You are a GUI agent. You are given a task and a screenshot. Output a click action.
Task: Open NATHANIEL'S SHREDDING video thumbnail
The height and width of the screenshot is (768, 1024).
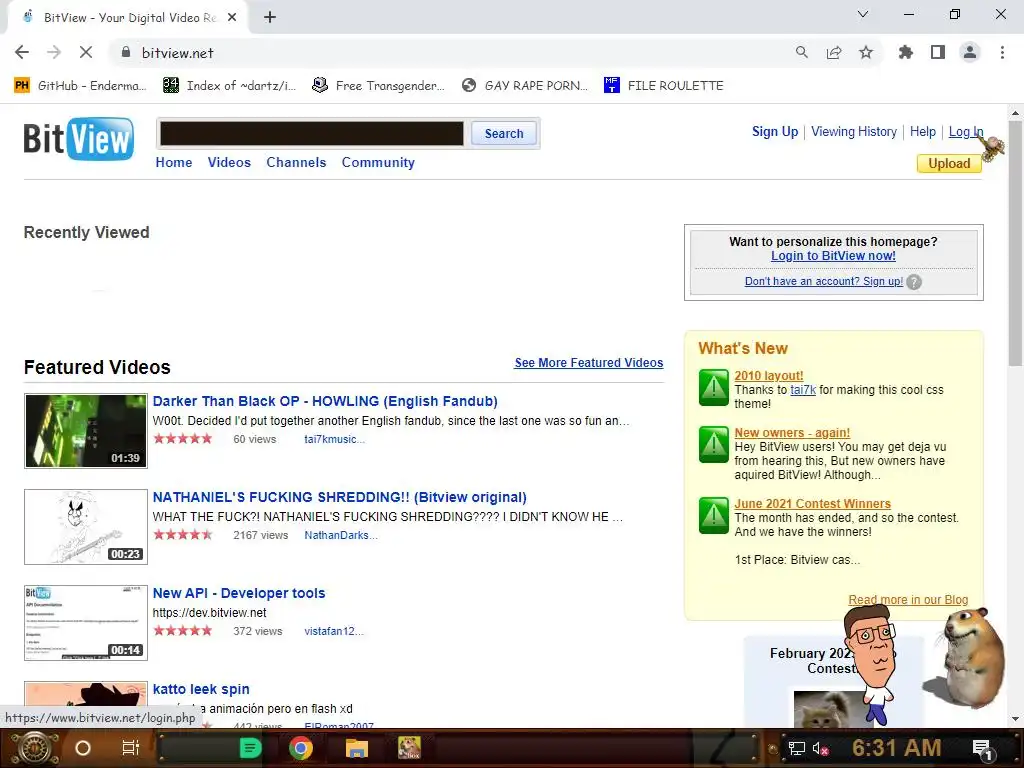coord(86,526)
